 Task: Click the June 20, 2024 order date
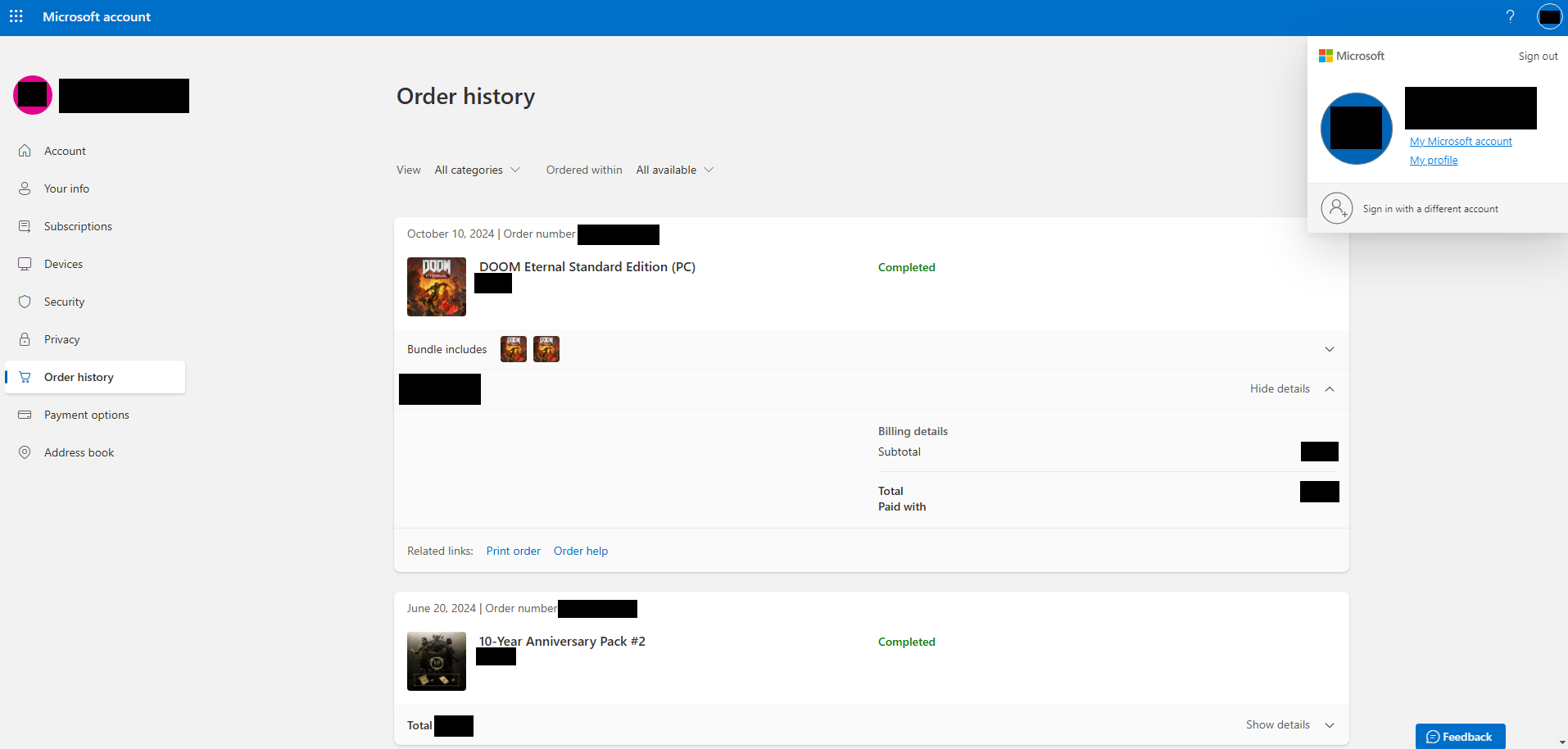pos(441,608)
